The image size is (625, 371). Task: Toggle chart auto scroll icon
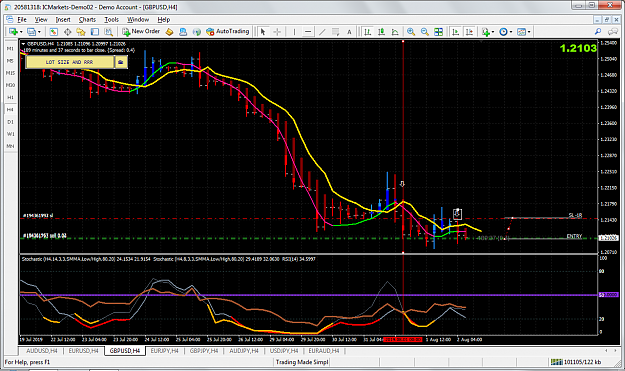[456, 32]
